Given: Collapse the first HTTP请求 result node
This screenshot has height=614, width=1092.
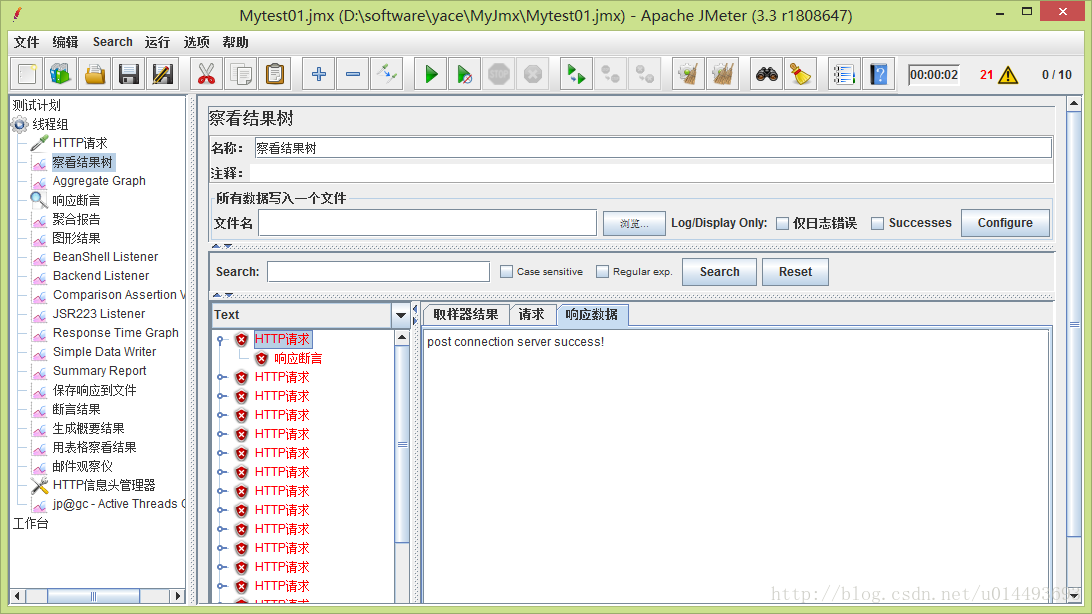Looking at the screenshot, I should (x=221, y=340).
